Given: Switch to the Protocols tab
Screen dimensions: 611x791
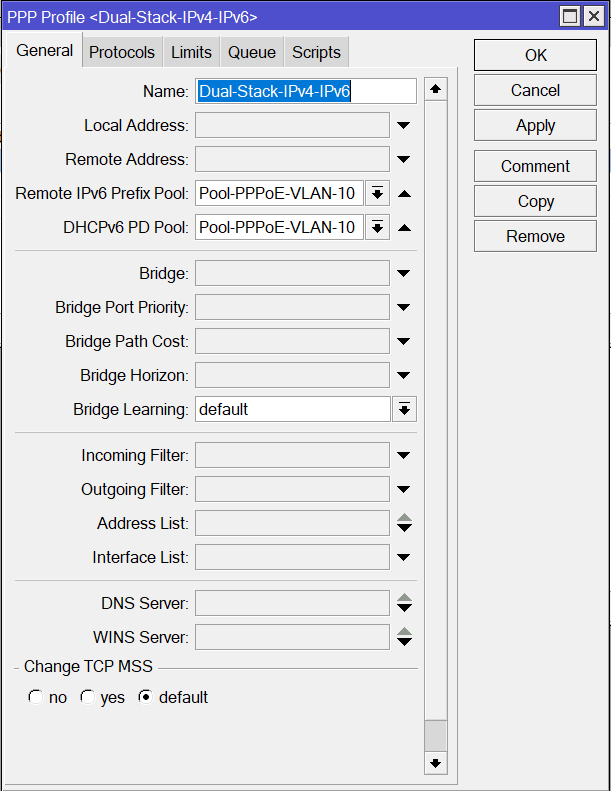Looking at the screenshot, I should (x=122, y=53).
